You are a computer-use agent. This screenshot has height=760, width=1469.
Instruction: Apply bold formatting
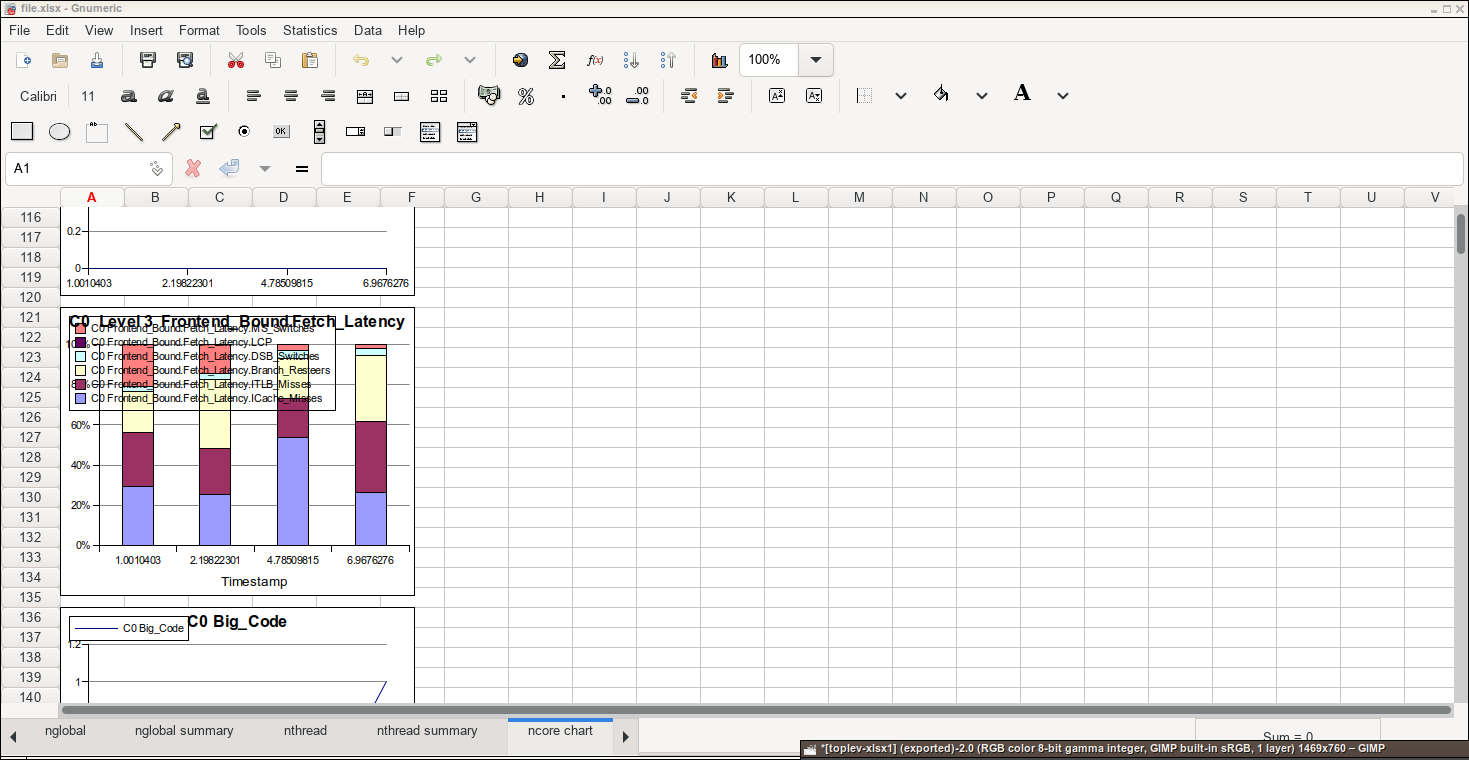click(128, 96)
